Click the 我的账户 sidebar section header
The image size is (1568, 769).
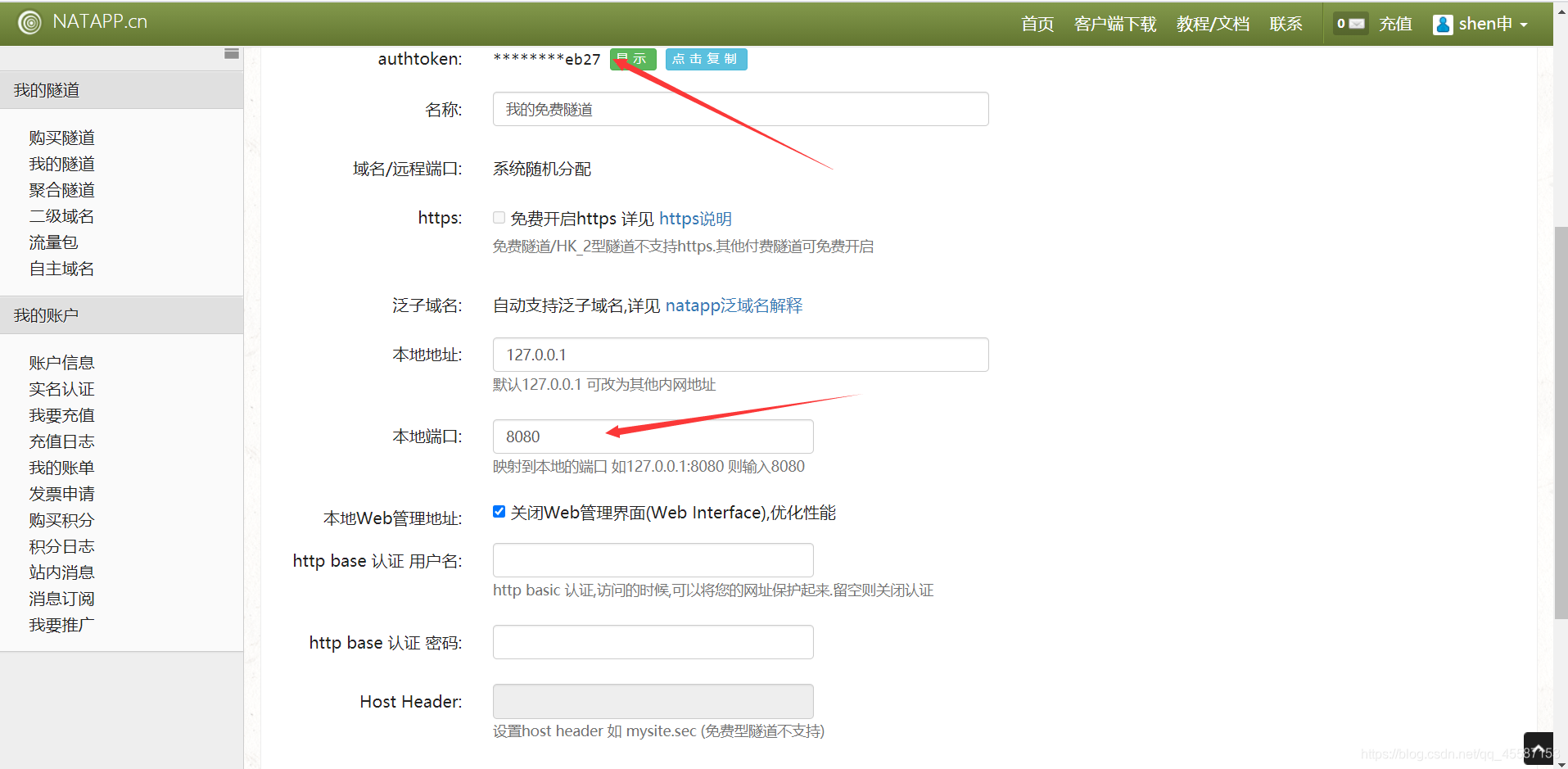point(121,315)
